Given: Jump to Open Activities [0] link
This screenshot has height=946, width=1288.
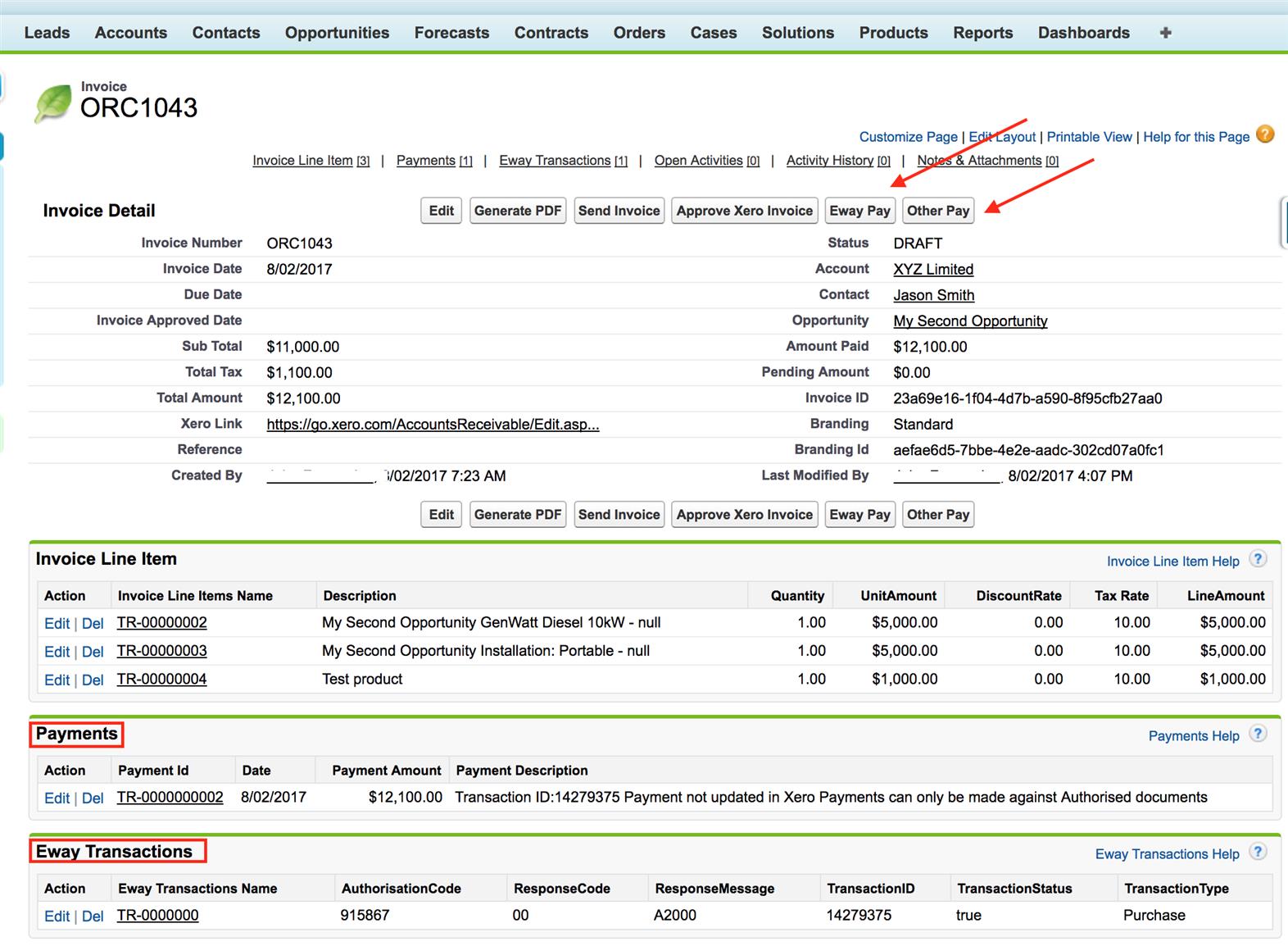Looking at the screenshot, I should tap(707, 161).
